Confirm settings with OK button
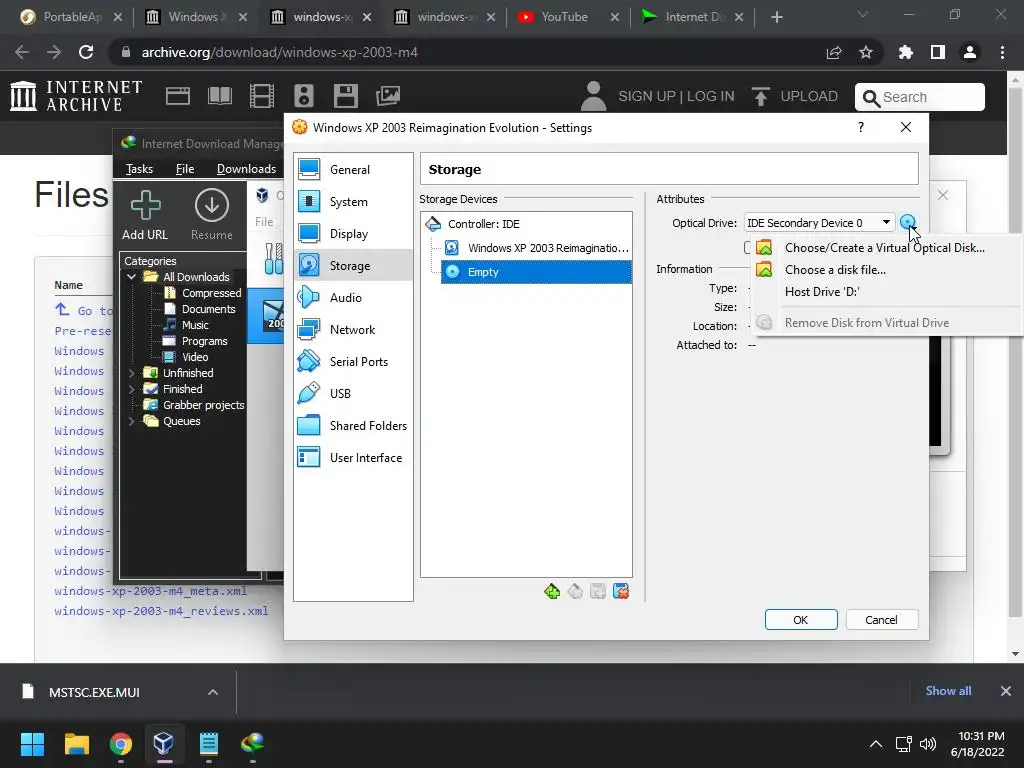 click(801, 620)
